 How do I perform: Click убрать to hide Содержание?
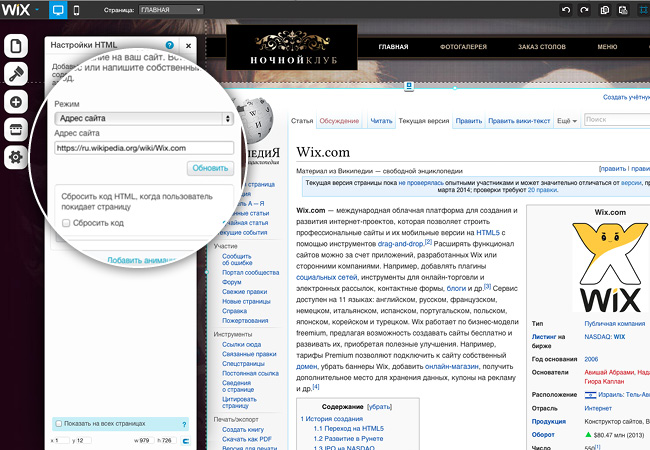[379, 406]
